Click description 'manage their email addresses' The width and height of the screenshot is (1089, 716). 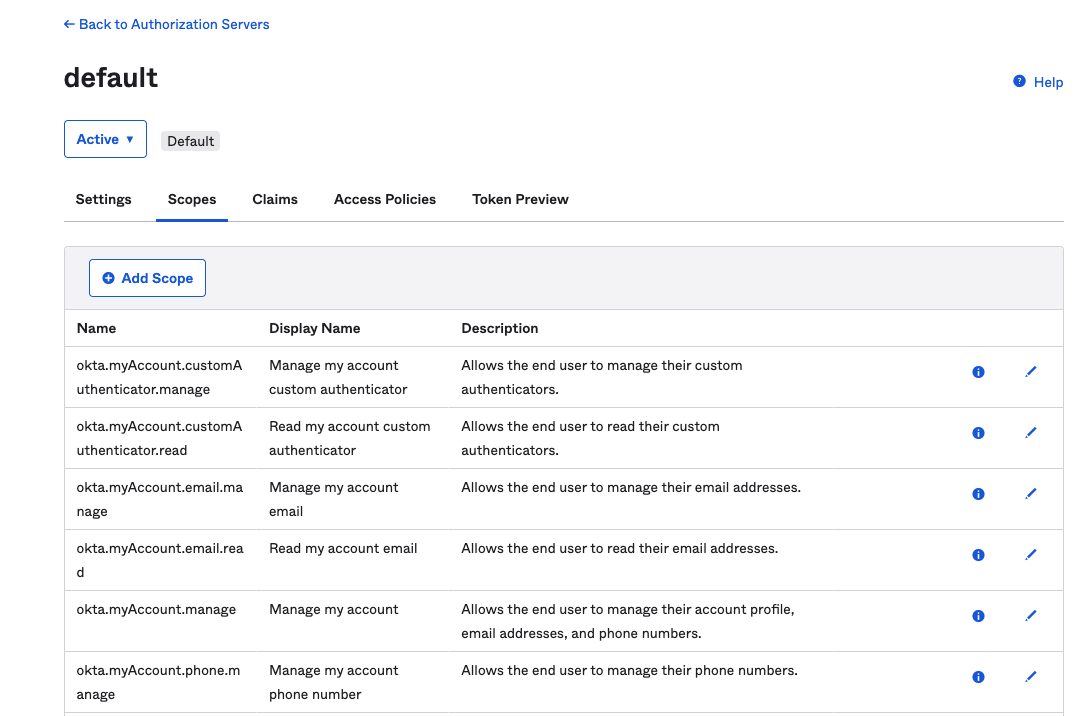(631, 488)
